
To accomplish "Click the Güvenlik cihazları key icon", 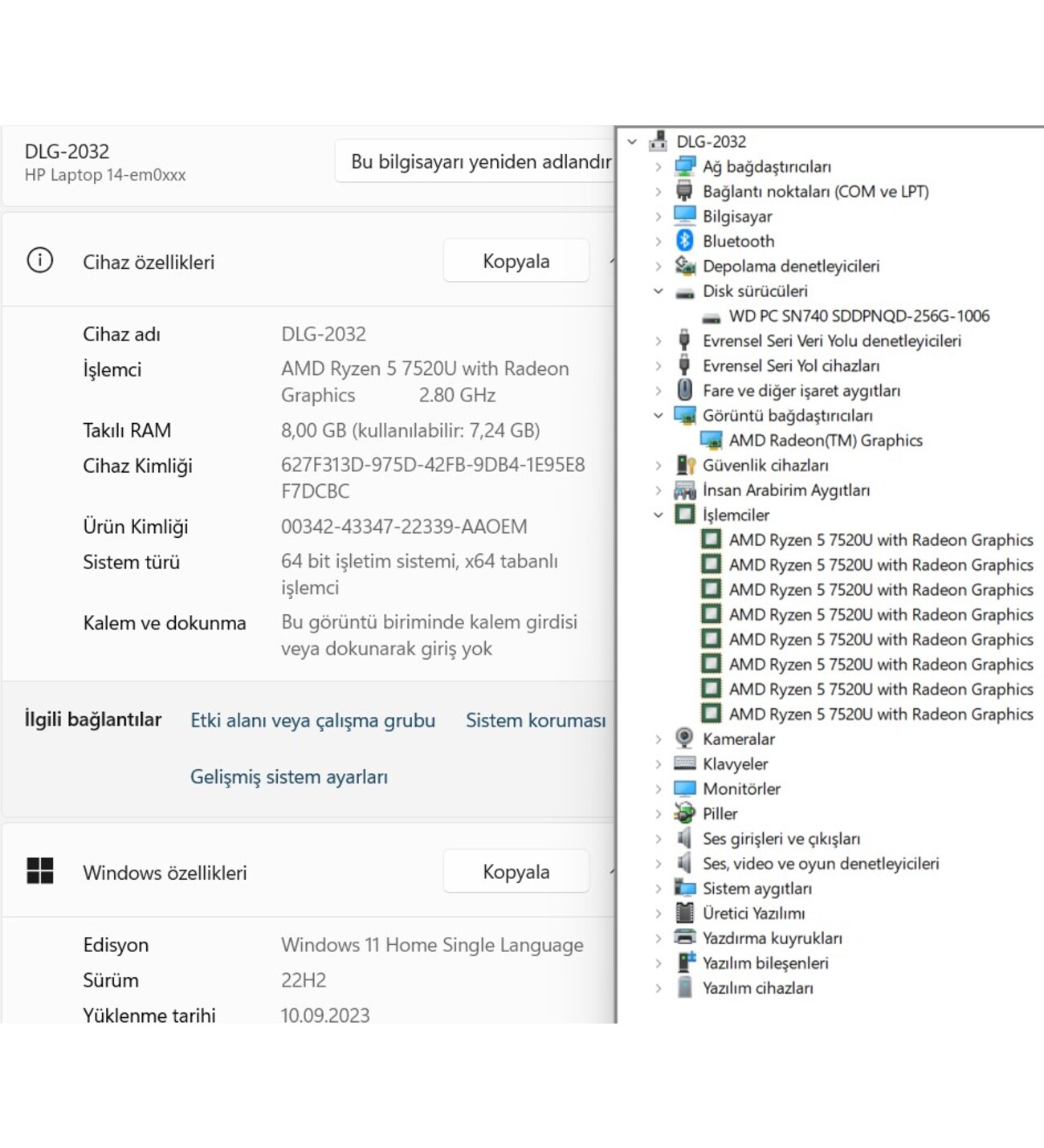I will 684,465.
